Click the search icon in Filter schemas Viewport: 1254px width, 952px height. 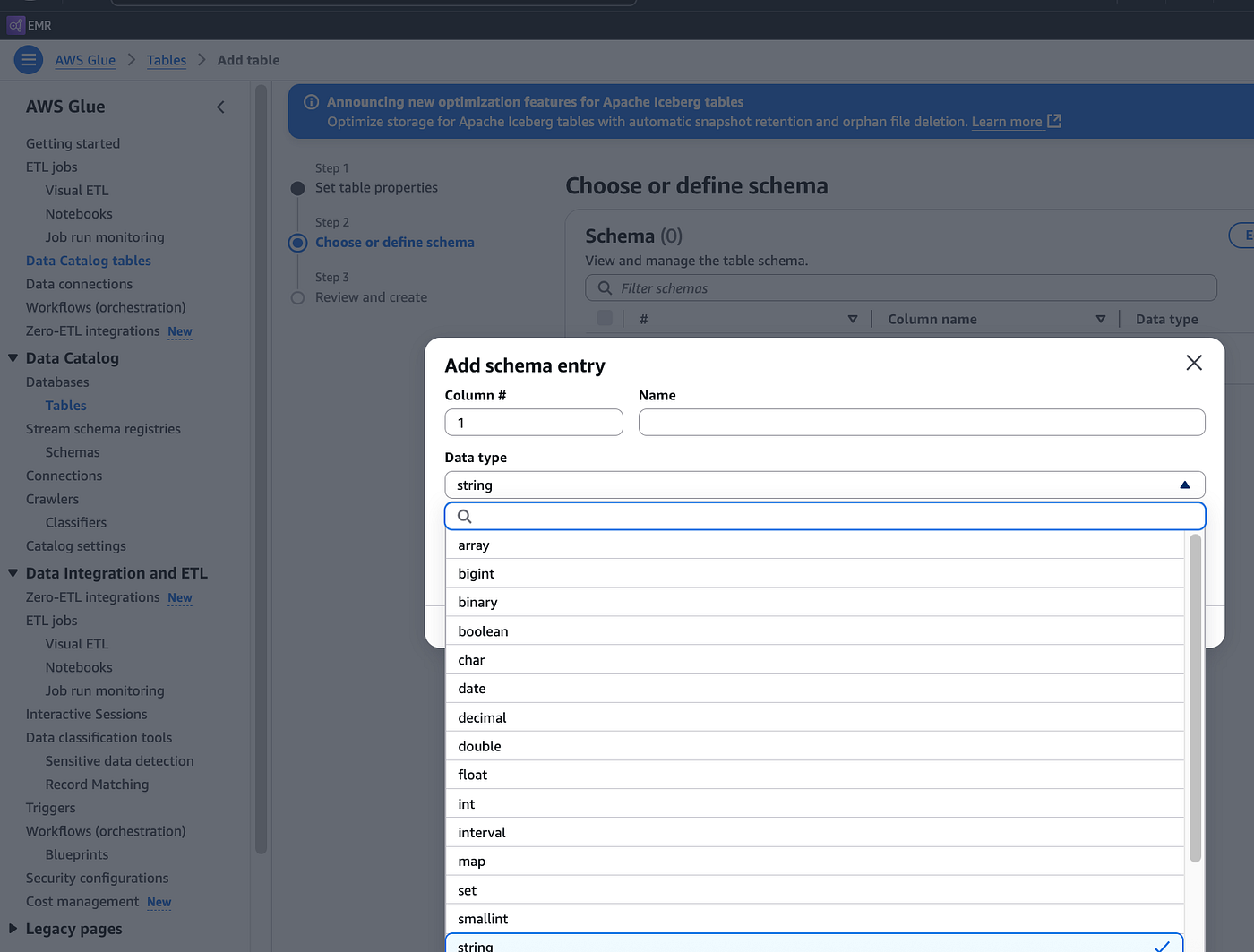[x=606, y=288]
